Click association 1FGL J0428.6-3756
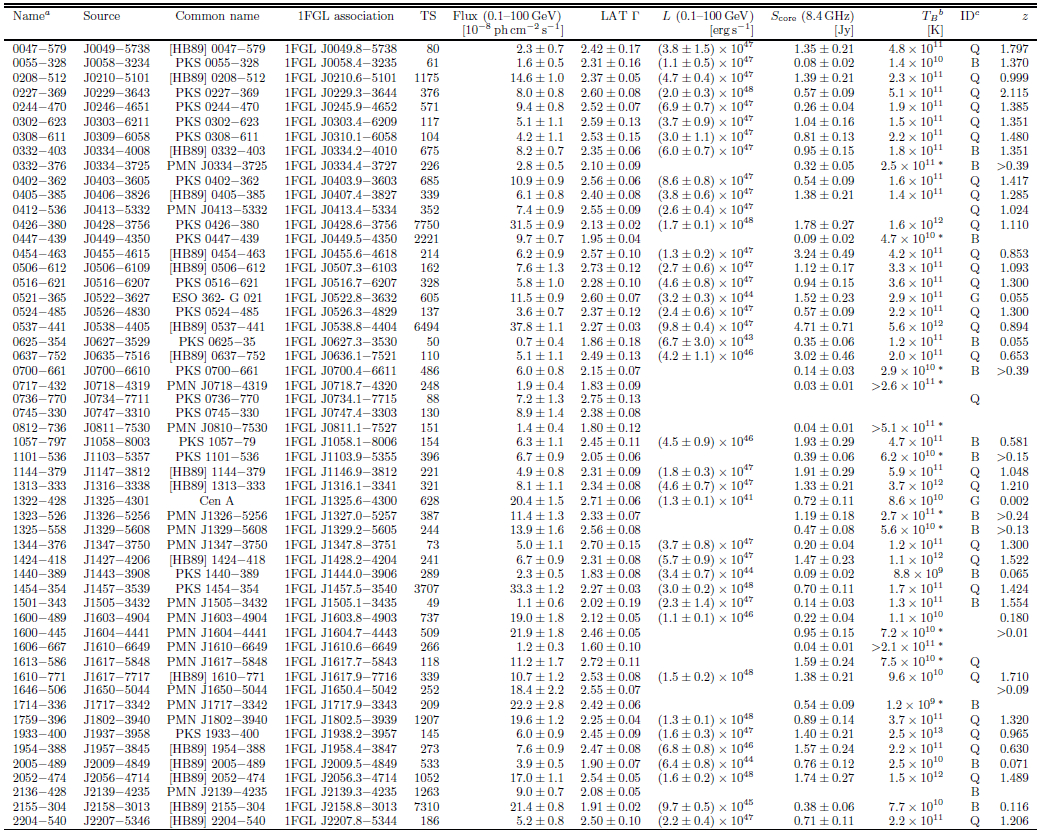This screenshot has height=835, width=1044. (x=342, y=225)
